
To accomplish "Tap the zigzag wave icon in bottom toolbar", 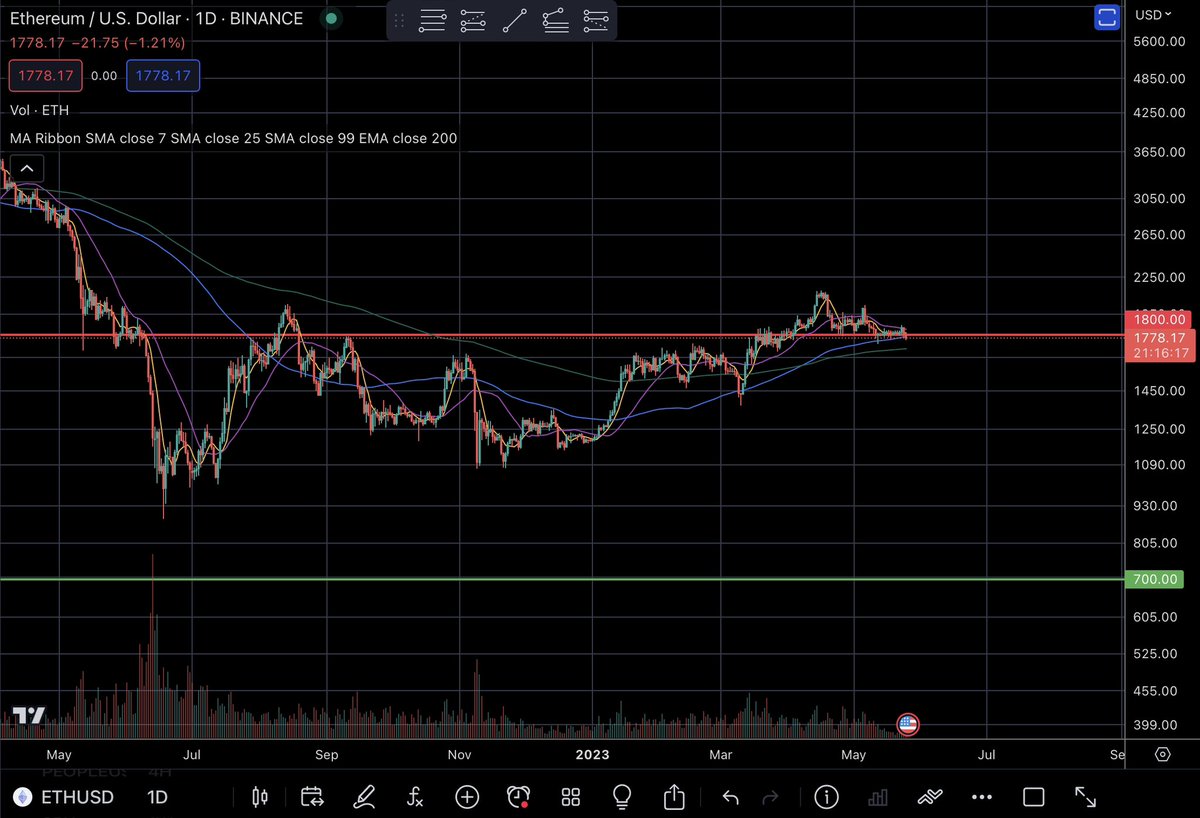I will pyautogui.click(x=930, y=797).
